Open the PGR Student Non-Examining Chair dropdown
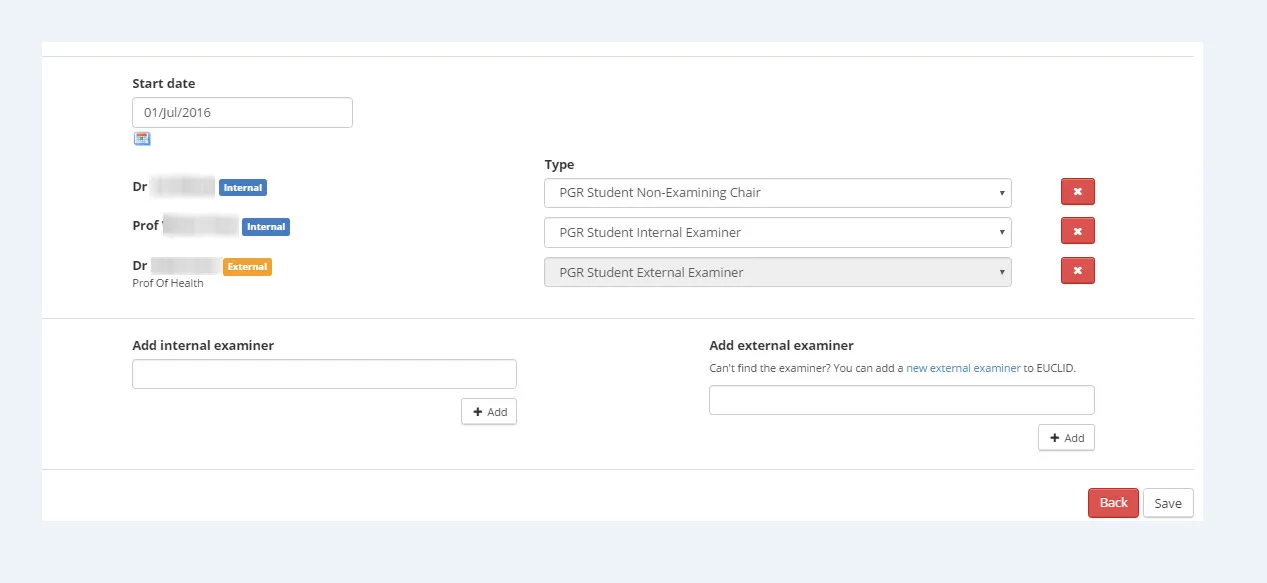Image resolution: width=1267 pixels, height=583 pixels. pos(778,192)
